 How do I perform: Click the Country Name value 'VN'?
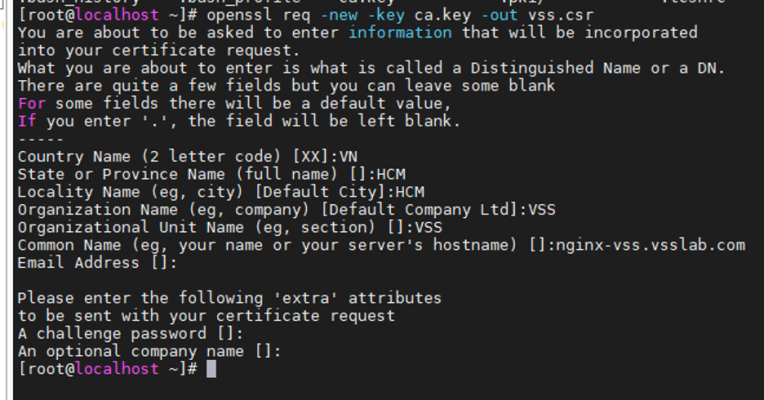(348, 156)
